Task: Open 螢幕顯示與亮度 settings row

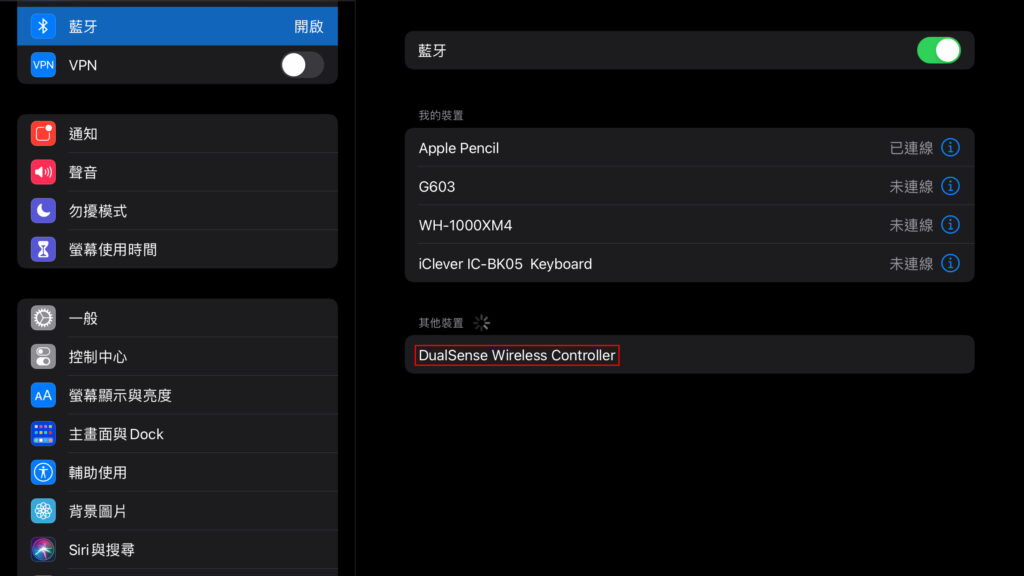Action: (x=178, y=395)
